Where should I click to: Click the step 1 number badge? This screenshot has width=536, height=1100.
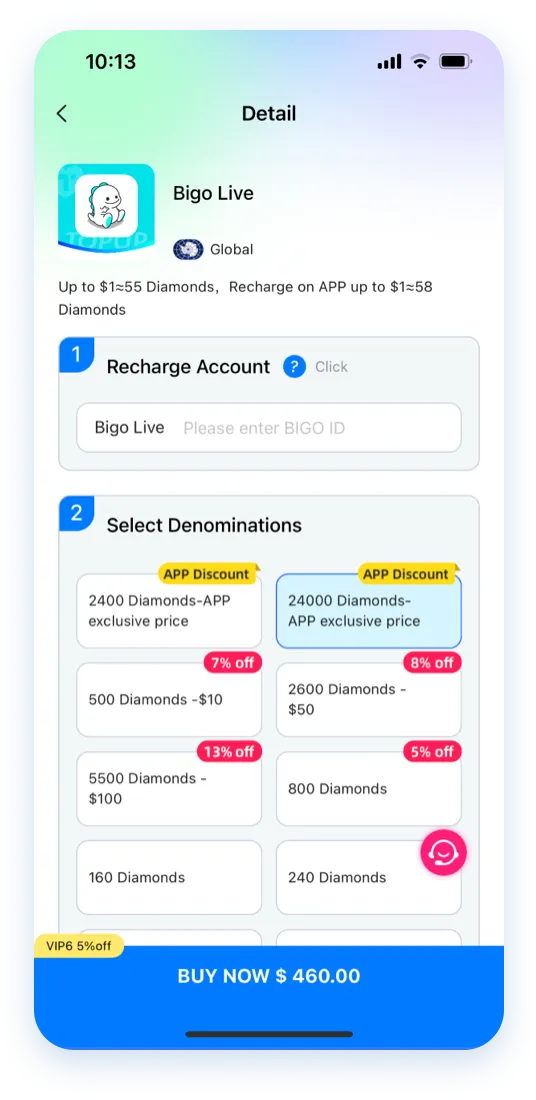tap(76, 354)
